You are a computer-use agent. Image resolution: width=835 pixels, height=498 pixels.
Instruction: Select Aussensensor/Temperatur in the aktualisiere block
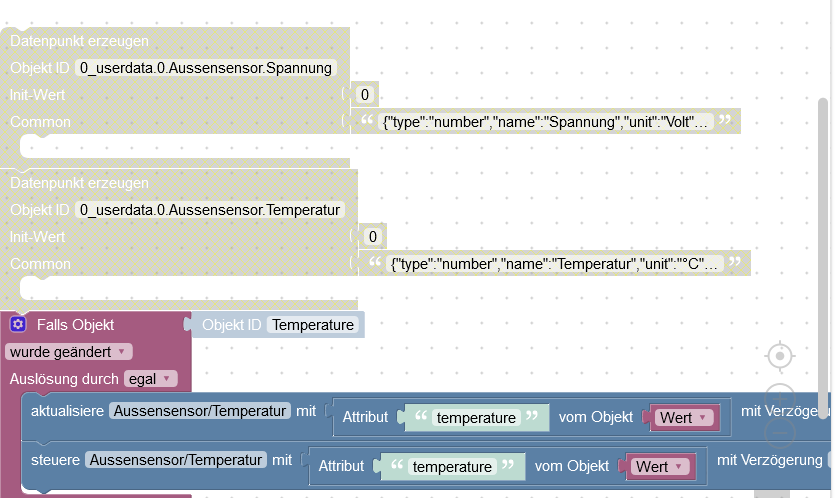(200, 411)
